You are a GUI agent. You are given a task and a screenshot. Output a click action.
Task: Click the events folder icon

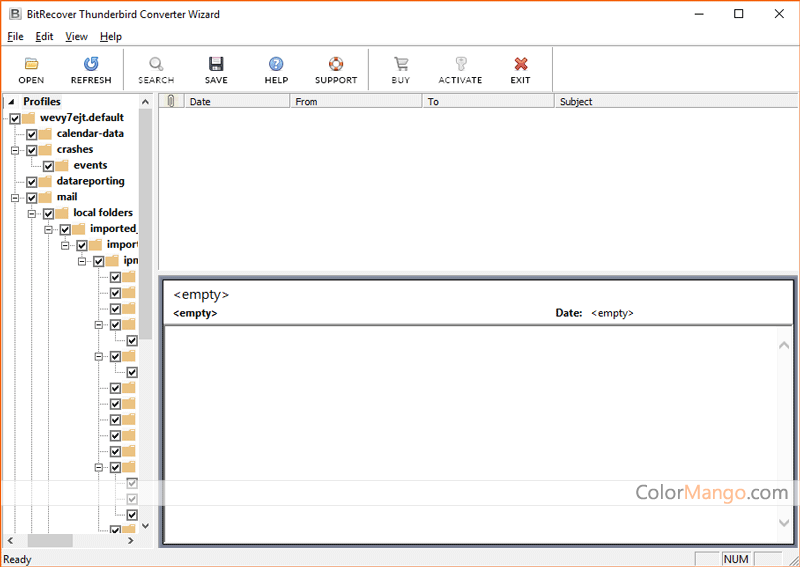pyautogui.click(x=62, y=165)
